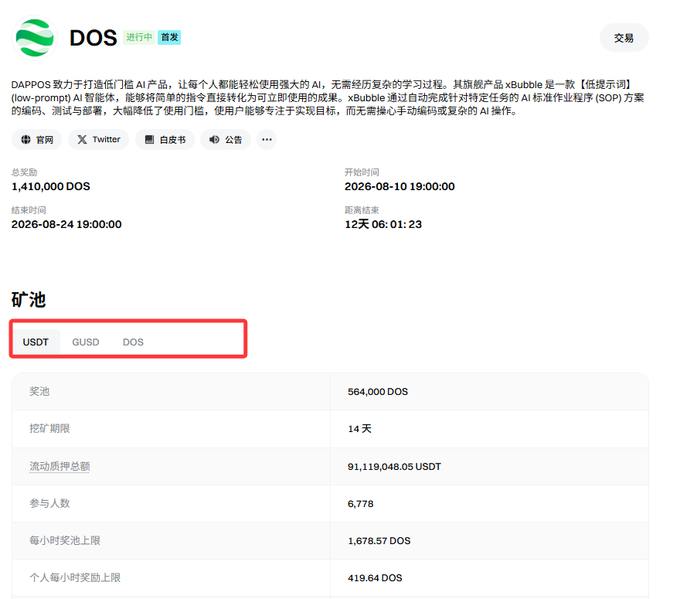Click the 419.64 DOS personal cap value

375,578
